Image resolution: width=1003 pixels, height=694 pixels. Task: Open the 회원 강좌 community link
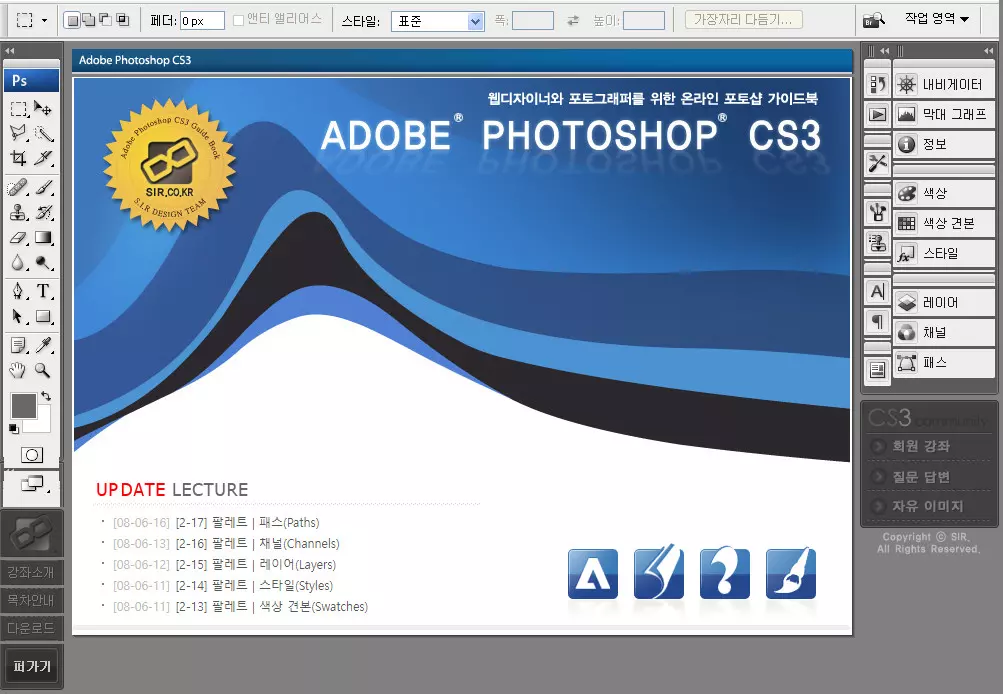(x=920, y=446)
